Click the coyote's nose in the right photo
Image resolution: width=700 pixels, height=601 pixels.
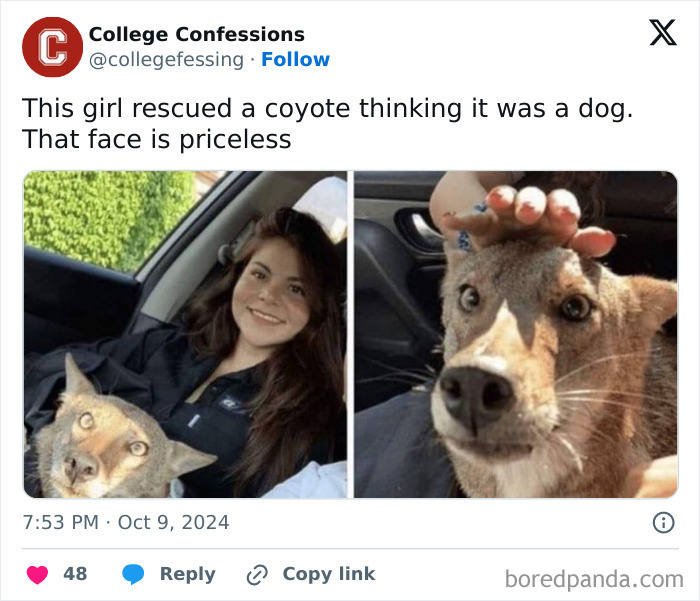(475, 395)
